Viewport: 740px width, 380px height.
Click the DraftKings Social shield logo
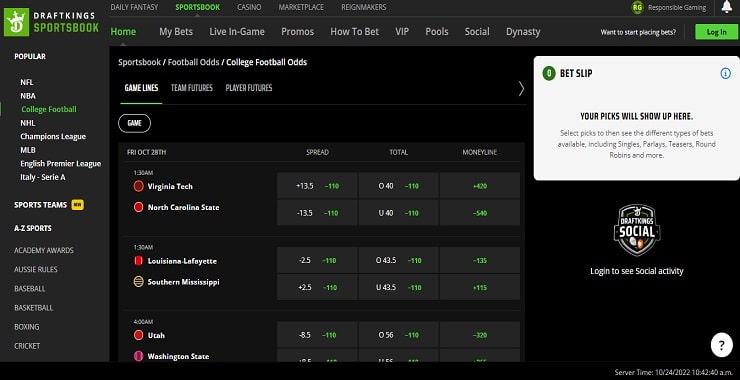click(x=637, y=230)
